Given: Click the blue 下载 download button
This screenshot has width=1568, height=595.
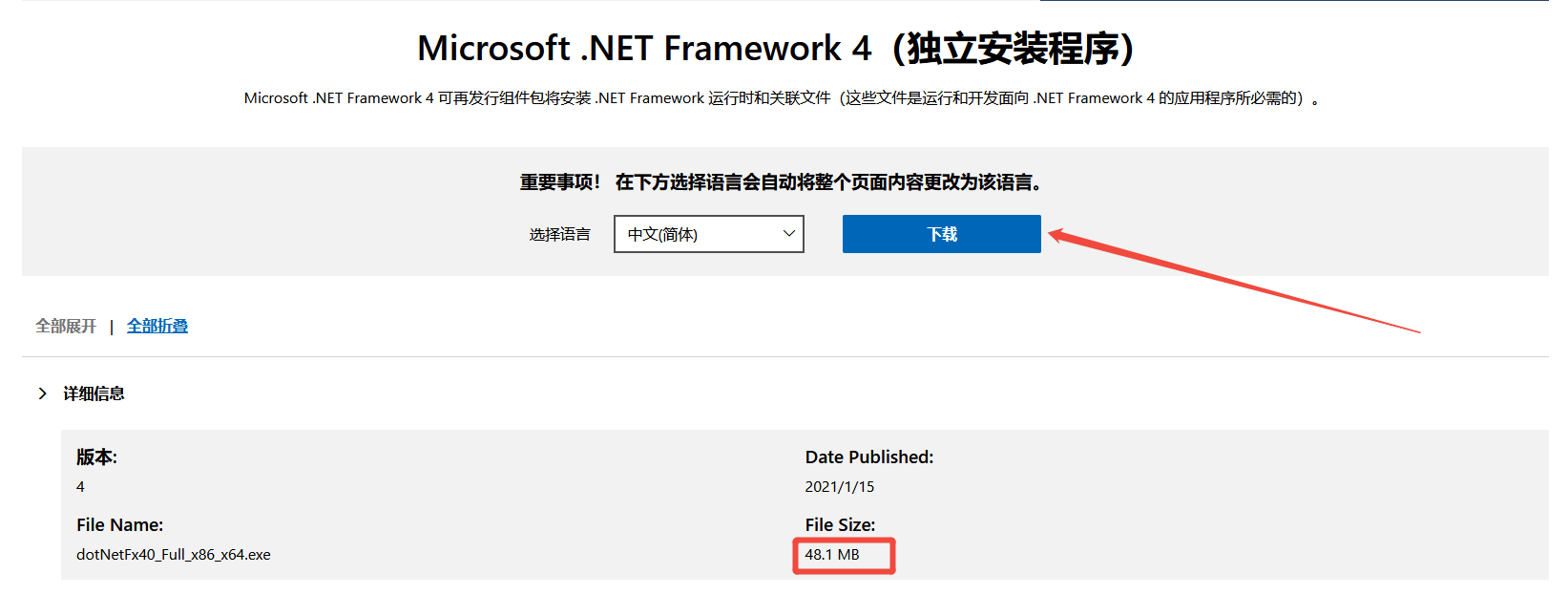Looking at the screenshot, I should point(941,233).
